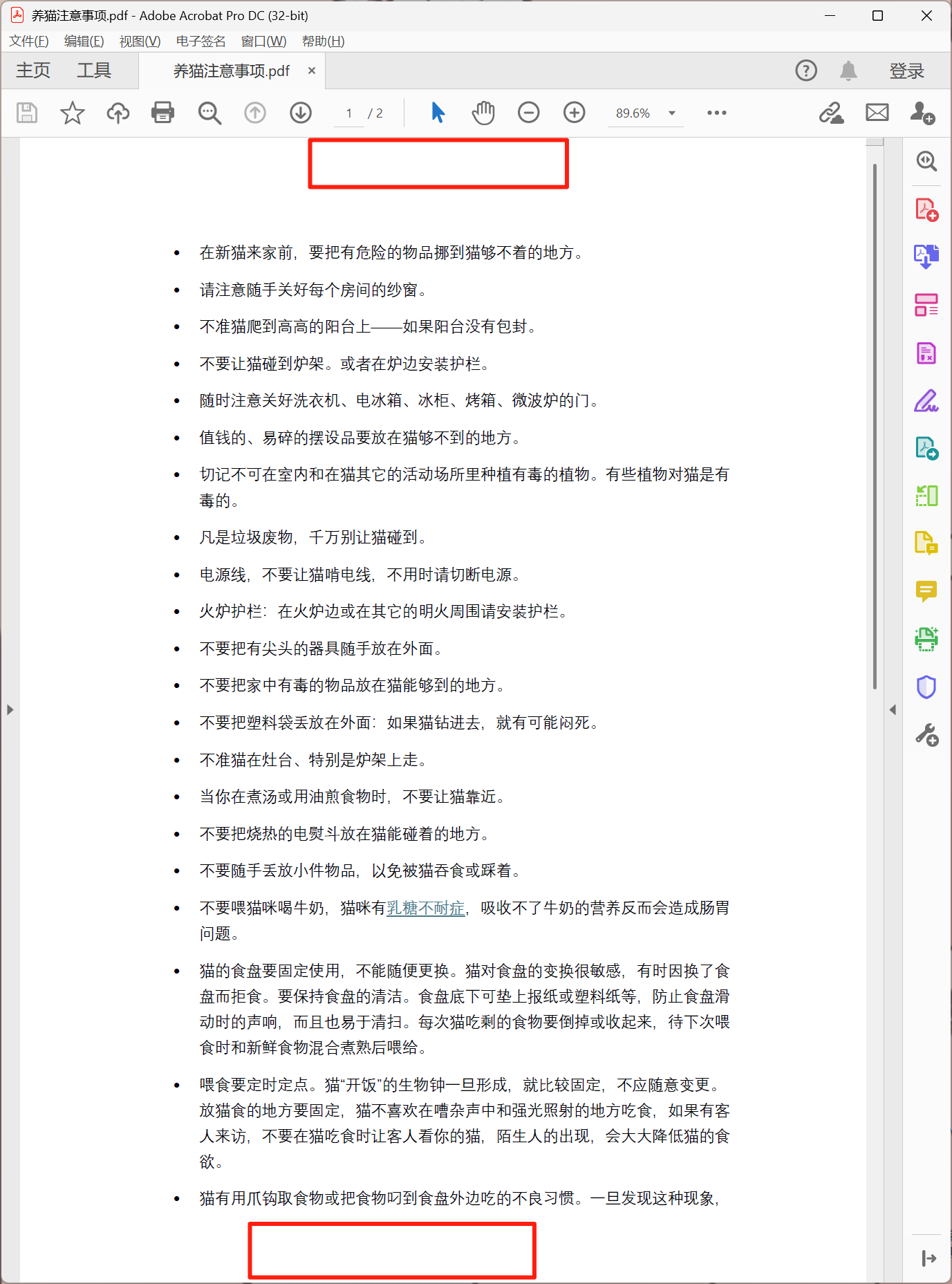Print the document
This screenshot has width=952, height=1284.
[x=163, y=113]
